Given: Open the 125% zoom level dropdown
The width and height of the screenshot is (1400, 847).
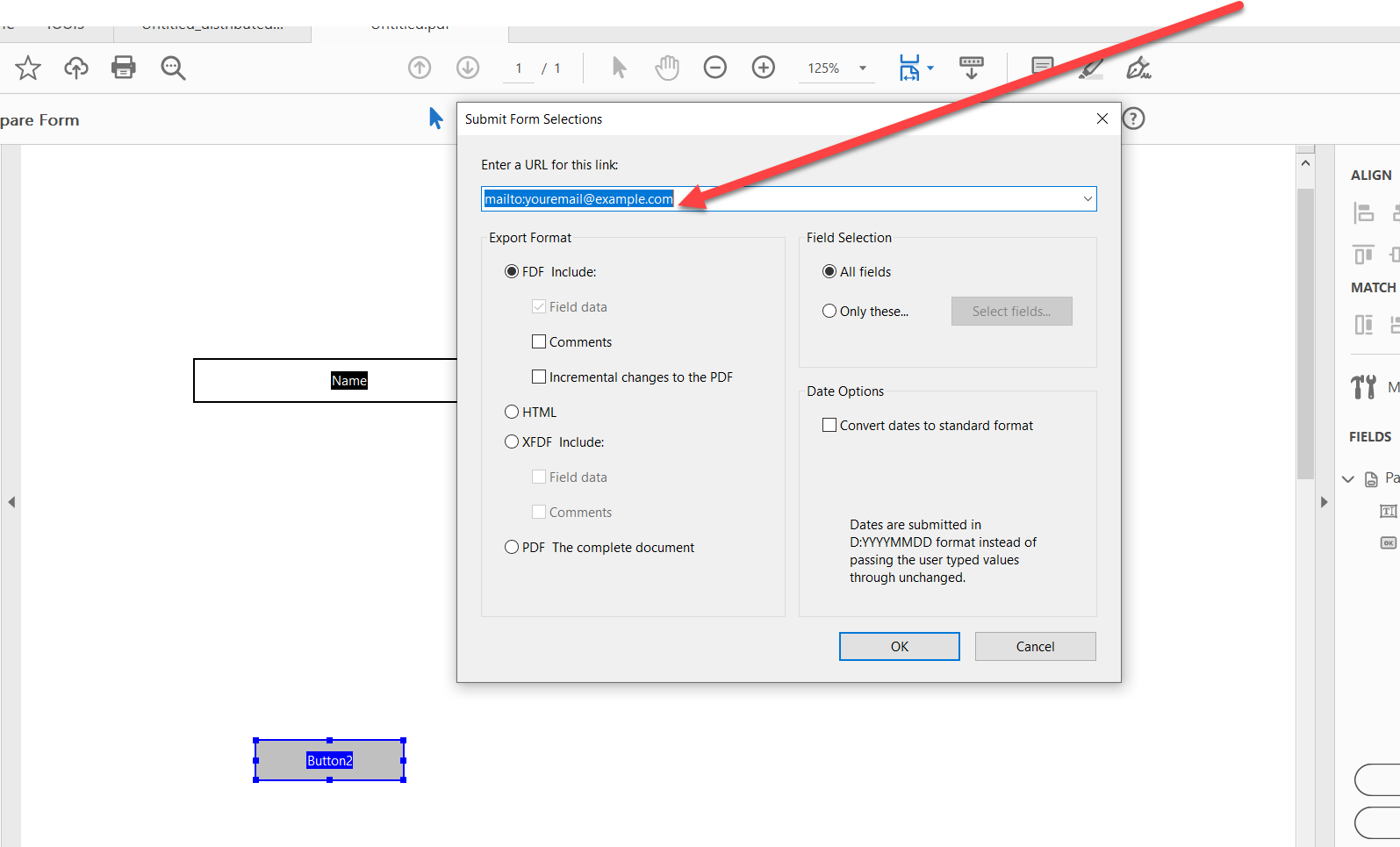Looking at the screenshot, I should pyautogui.click(x=862, y=68).
